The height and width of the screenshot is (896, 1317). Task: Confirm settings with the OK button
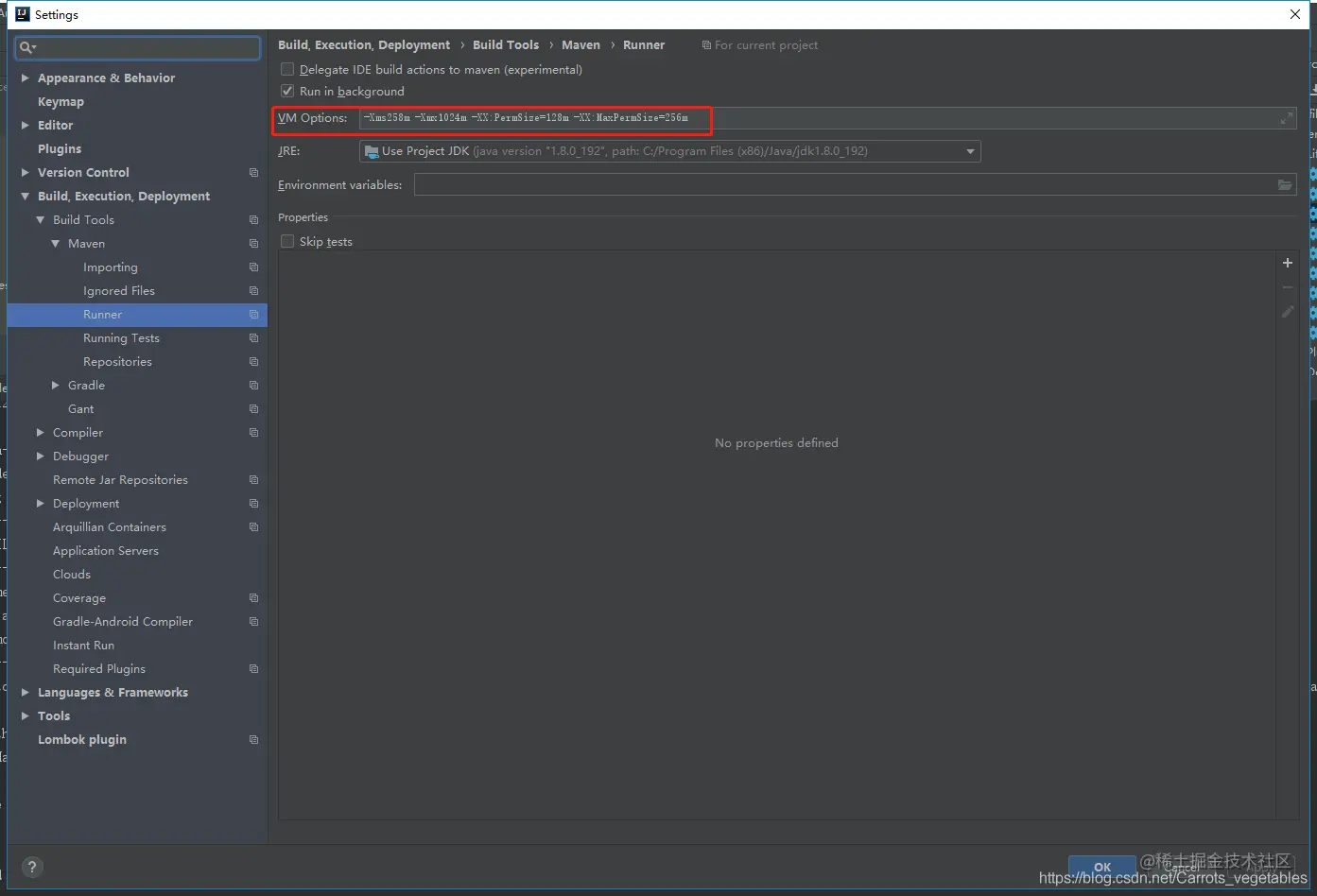pyautogui.click(x=1102, y=867)
